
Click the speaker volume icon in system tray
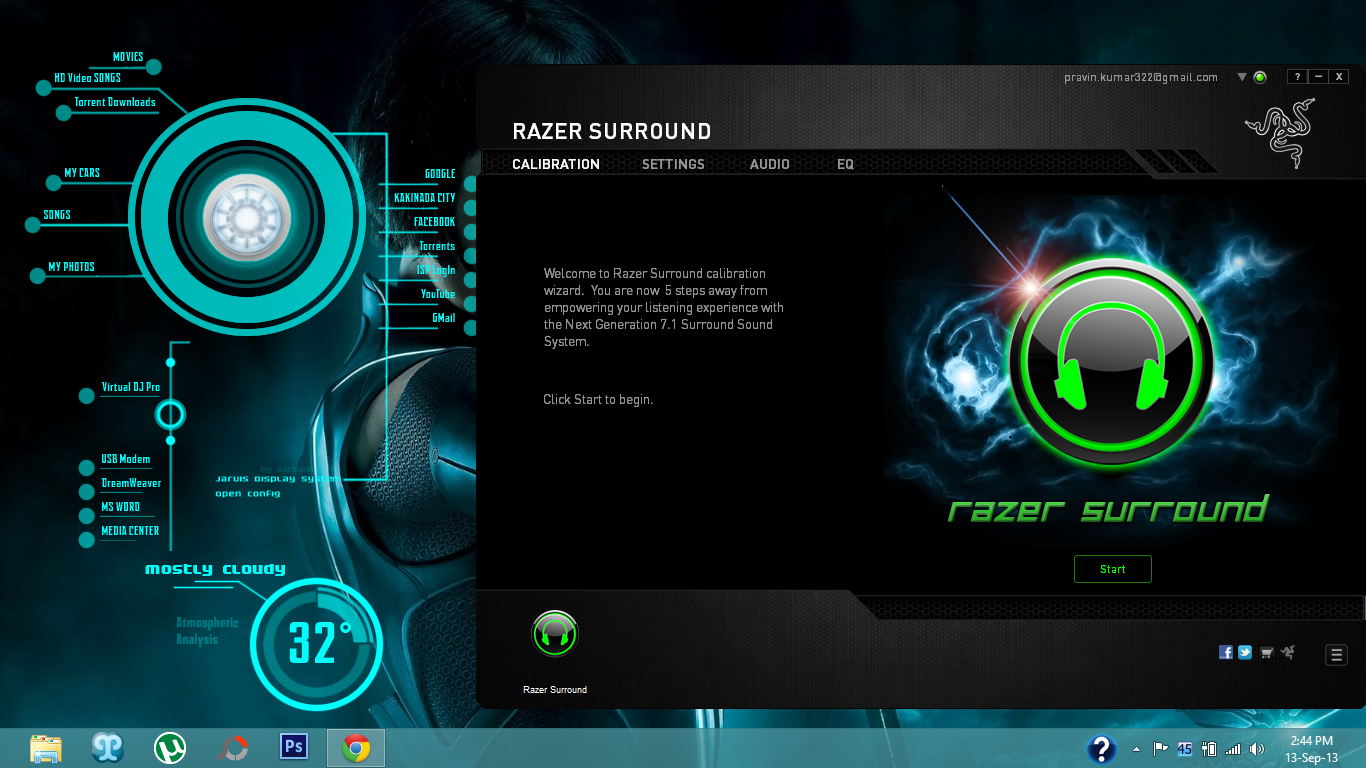(1256, 748)
